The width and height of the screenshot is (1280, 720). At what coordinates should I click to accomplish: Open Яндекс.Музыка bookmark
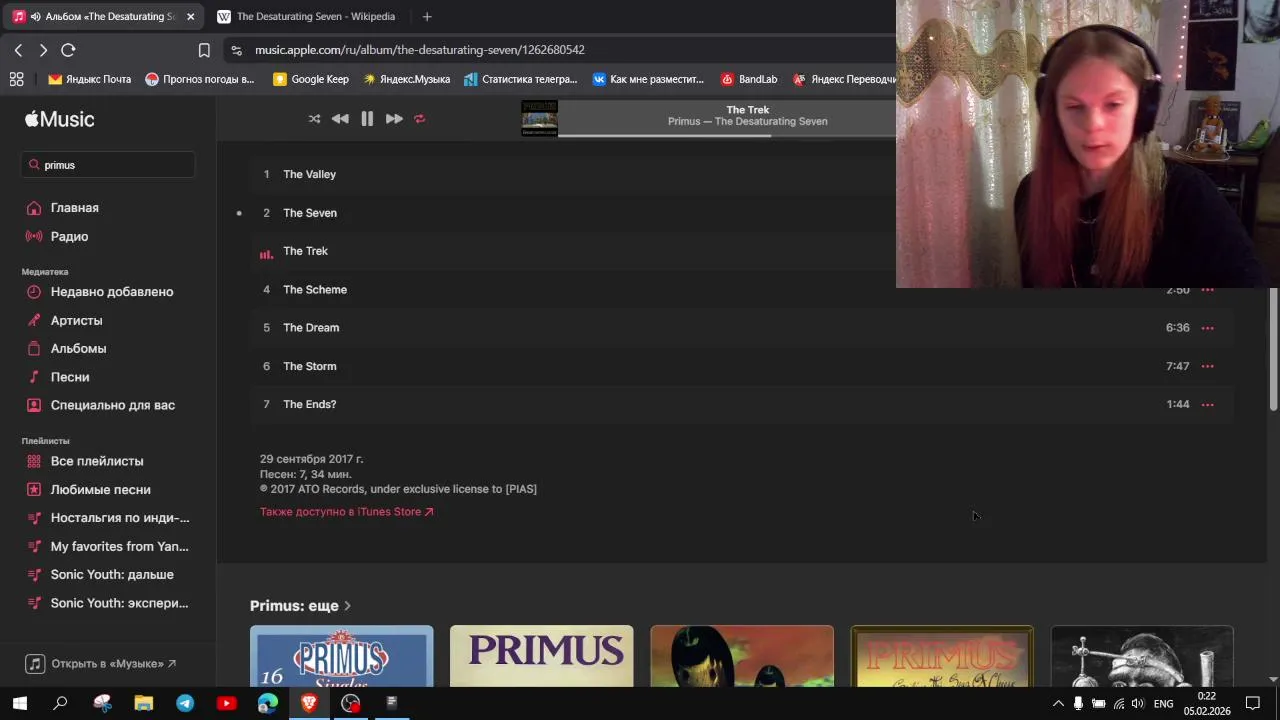pyautogui.click(x=406, y=79)
